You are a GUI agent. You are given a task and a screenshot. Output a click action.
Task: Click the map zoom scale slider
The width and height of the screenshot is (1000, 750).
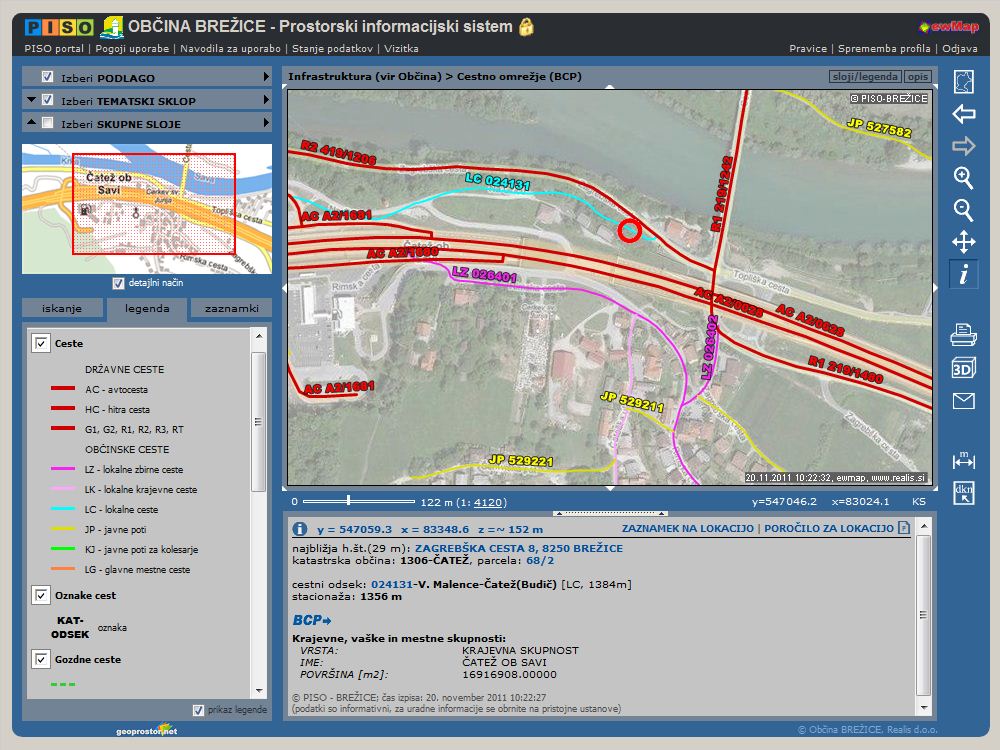(348, 501)
